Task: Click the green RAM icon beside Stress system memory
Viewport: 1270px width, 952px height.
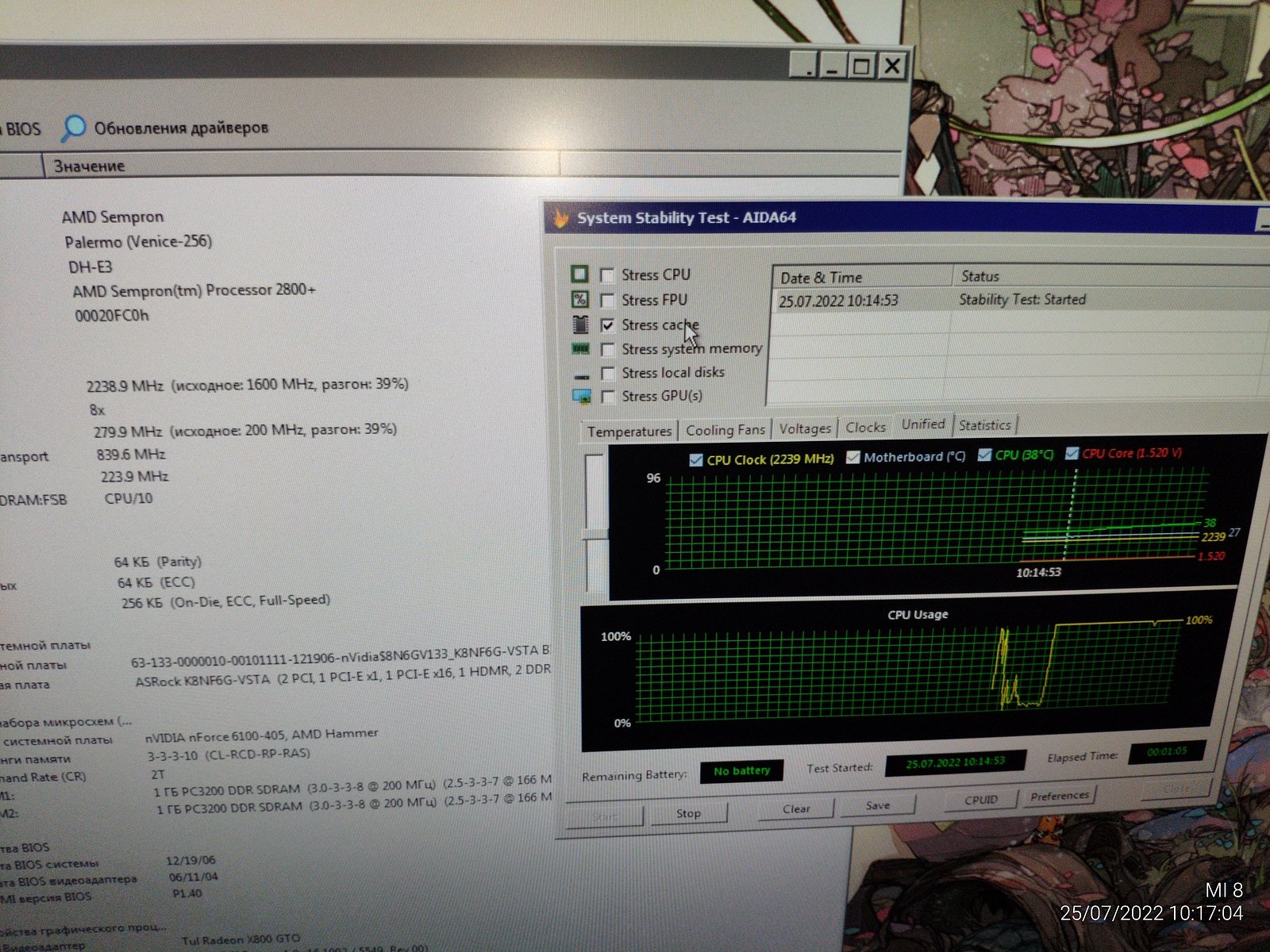Action: pyautogui.click(x=581, y=349)
